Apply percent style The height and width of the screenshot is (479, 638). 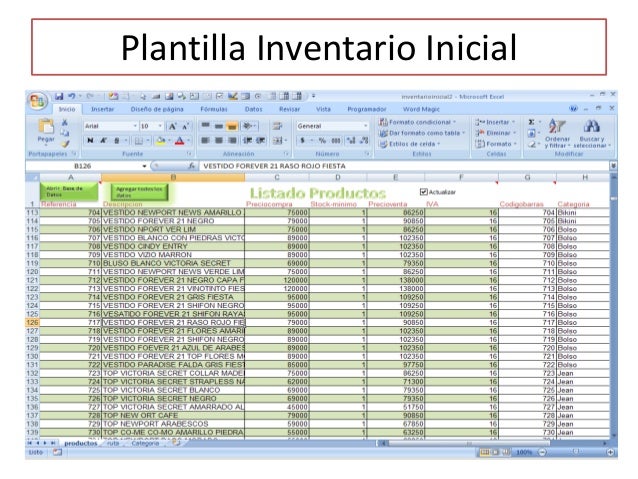click(x=322, y=141)
